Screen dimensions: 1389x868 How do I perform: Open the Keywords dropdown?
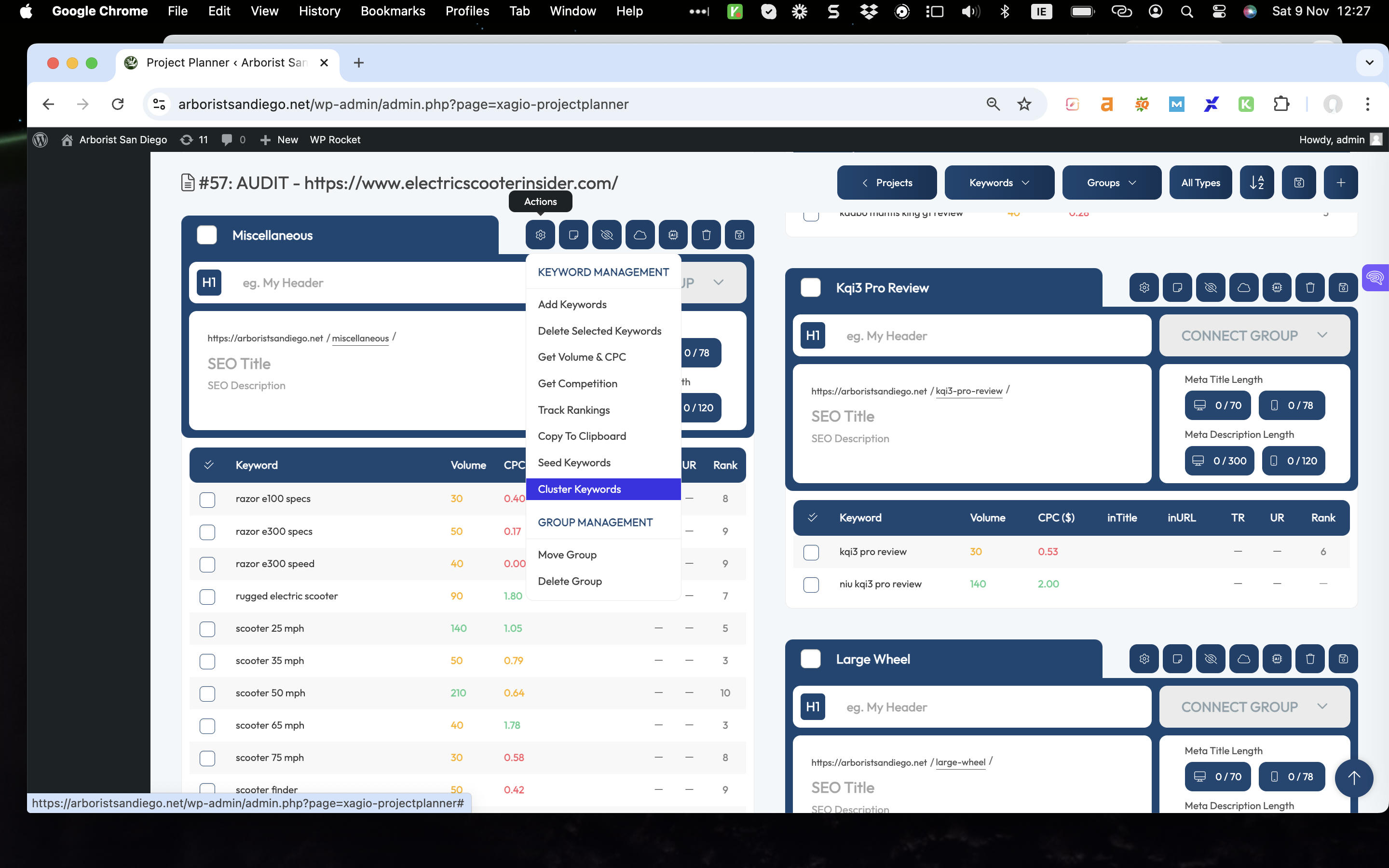coord(999,183)
